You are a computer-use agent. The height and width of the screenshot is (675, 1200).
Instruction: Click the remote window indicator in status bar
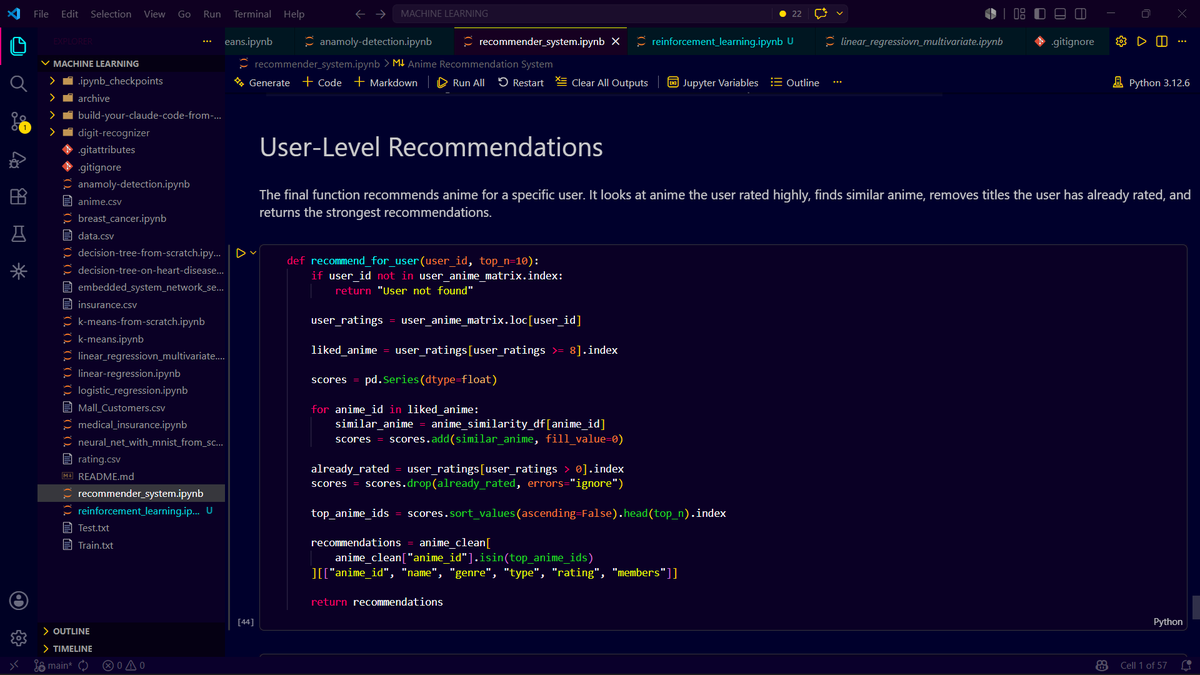tap(14, 665)
